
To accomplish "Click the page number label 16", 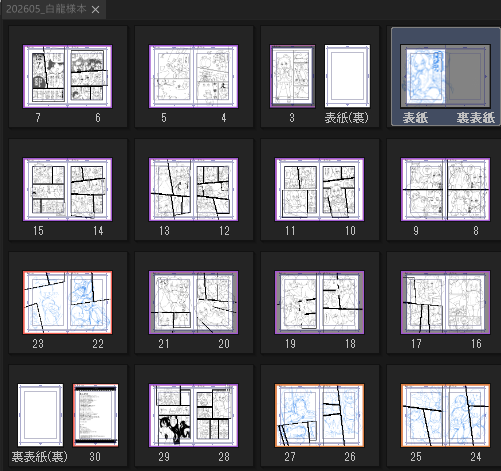I will (476, 344).
